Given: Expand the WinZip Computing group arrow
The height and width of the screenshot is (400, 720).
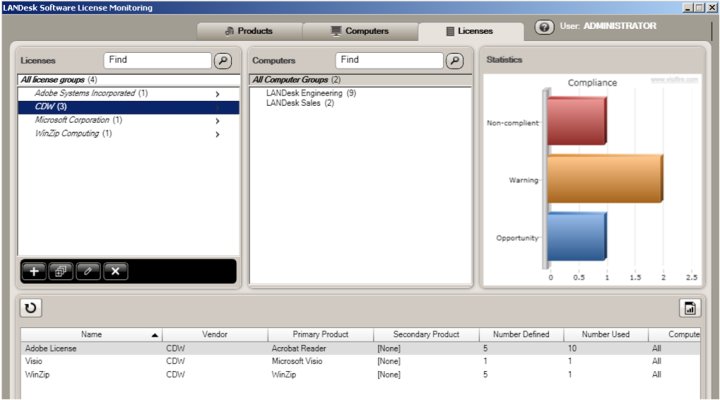Looking at the screenshot, I should 217,134.
